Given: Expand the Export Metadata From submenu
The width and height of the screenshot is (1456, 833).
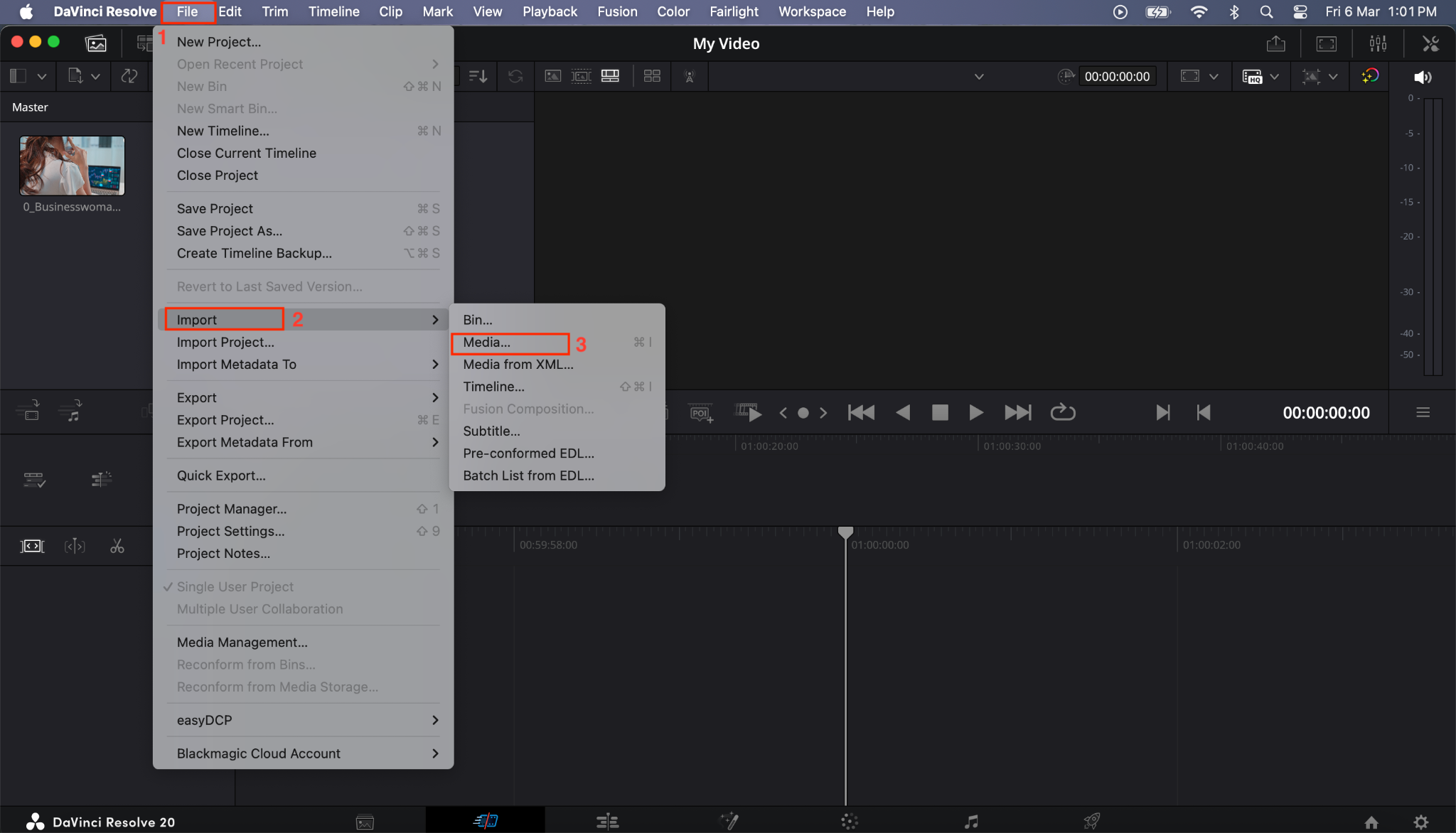Looking at the screenshot, I should (x=245, y=442).
